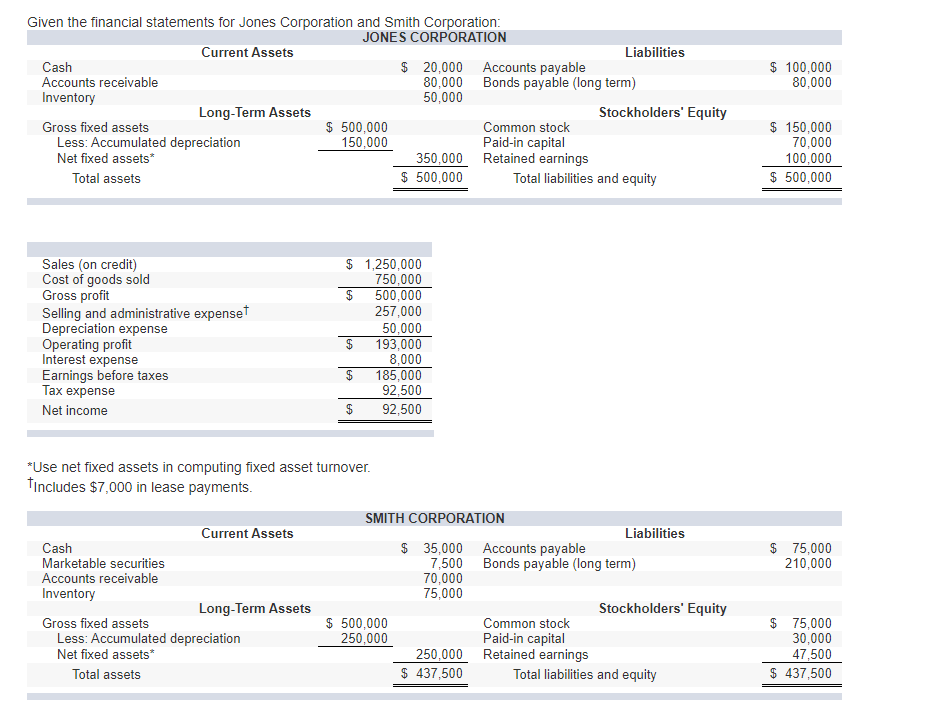Click Jones Net fixed assets 350,000
The width and height of the screenshot is (936, 725).
[x=439, y=159]
